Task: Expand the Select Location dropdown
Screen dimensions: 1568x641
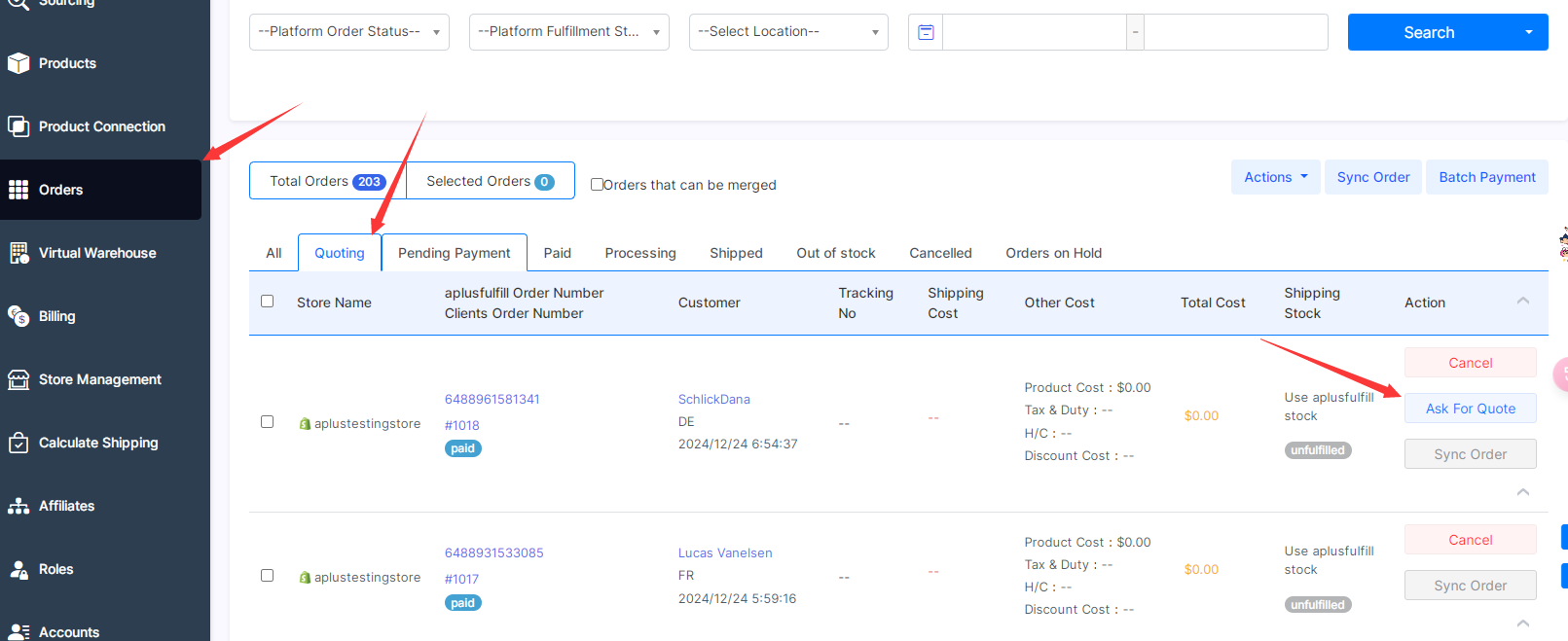Action: (x=787, y=32)
